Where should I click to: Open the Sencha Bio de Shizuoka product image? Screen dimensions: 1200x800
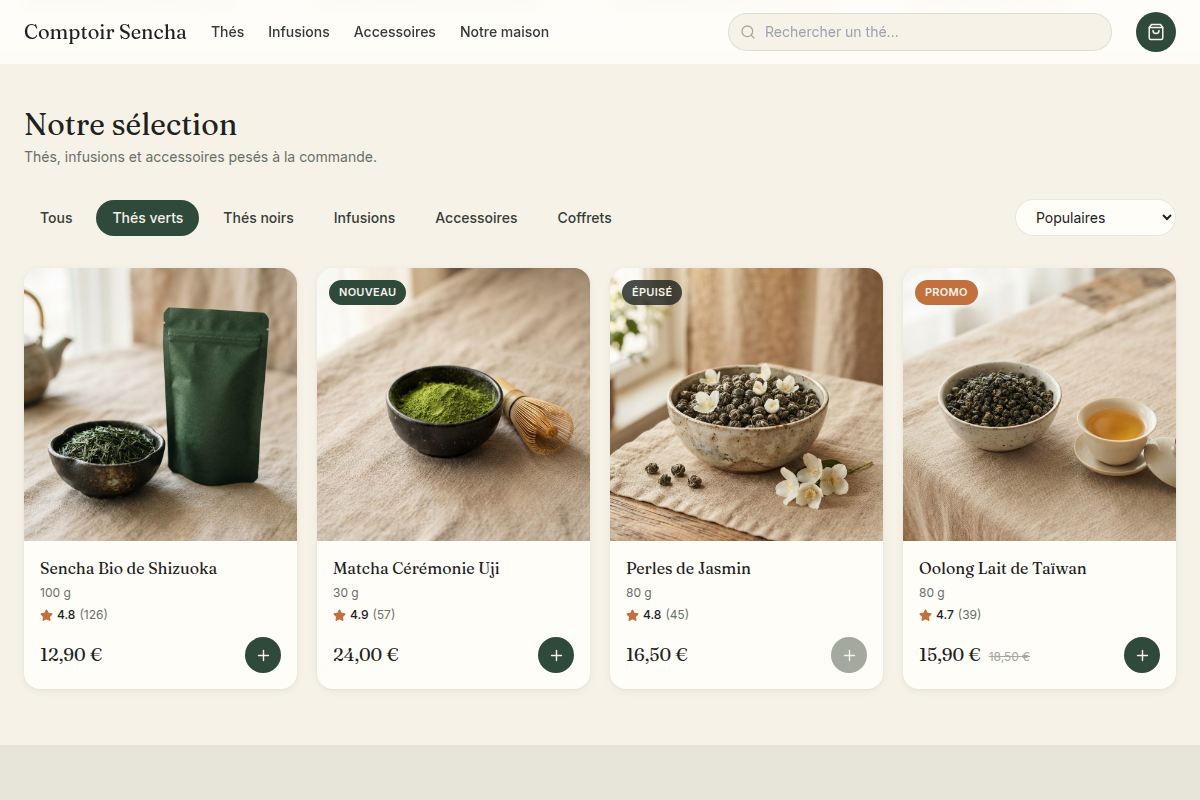160,404
